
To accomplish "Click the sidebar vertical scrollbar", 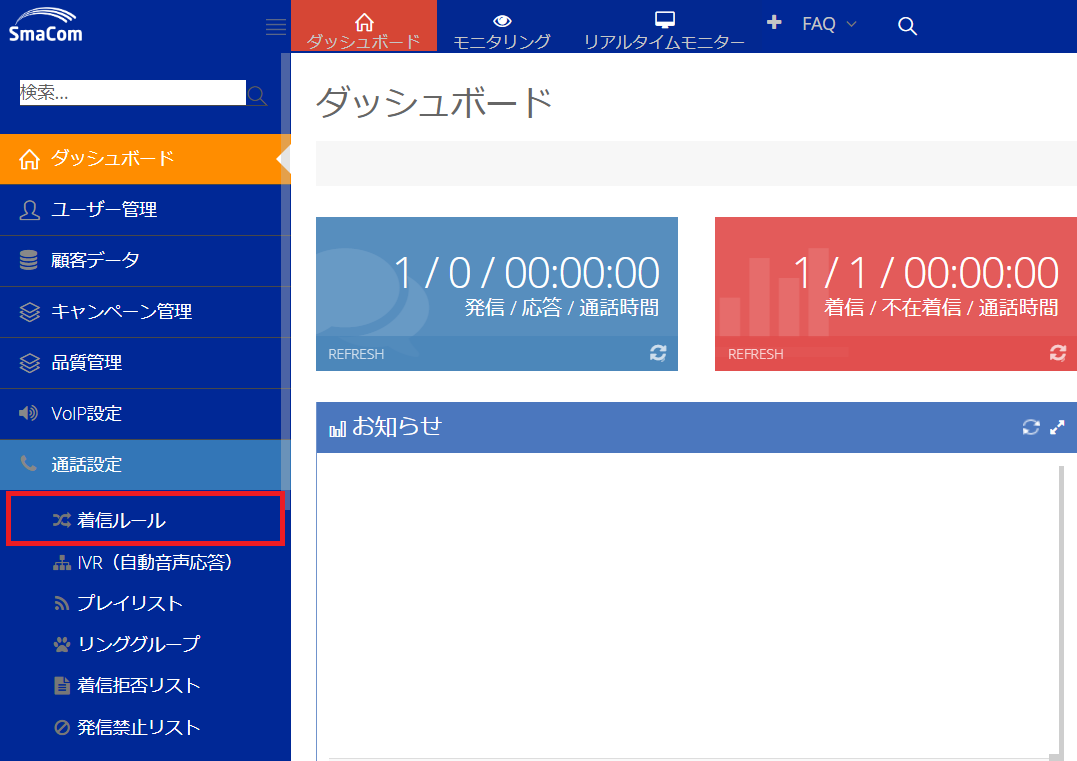I will pos(285,282).
